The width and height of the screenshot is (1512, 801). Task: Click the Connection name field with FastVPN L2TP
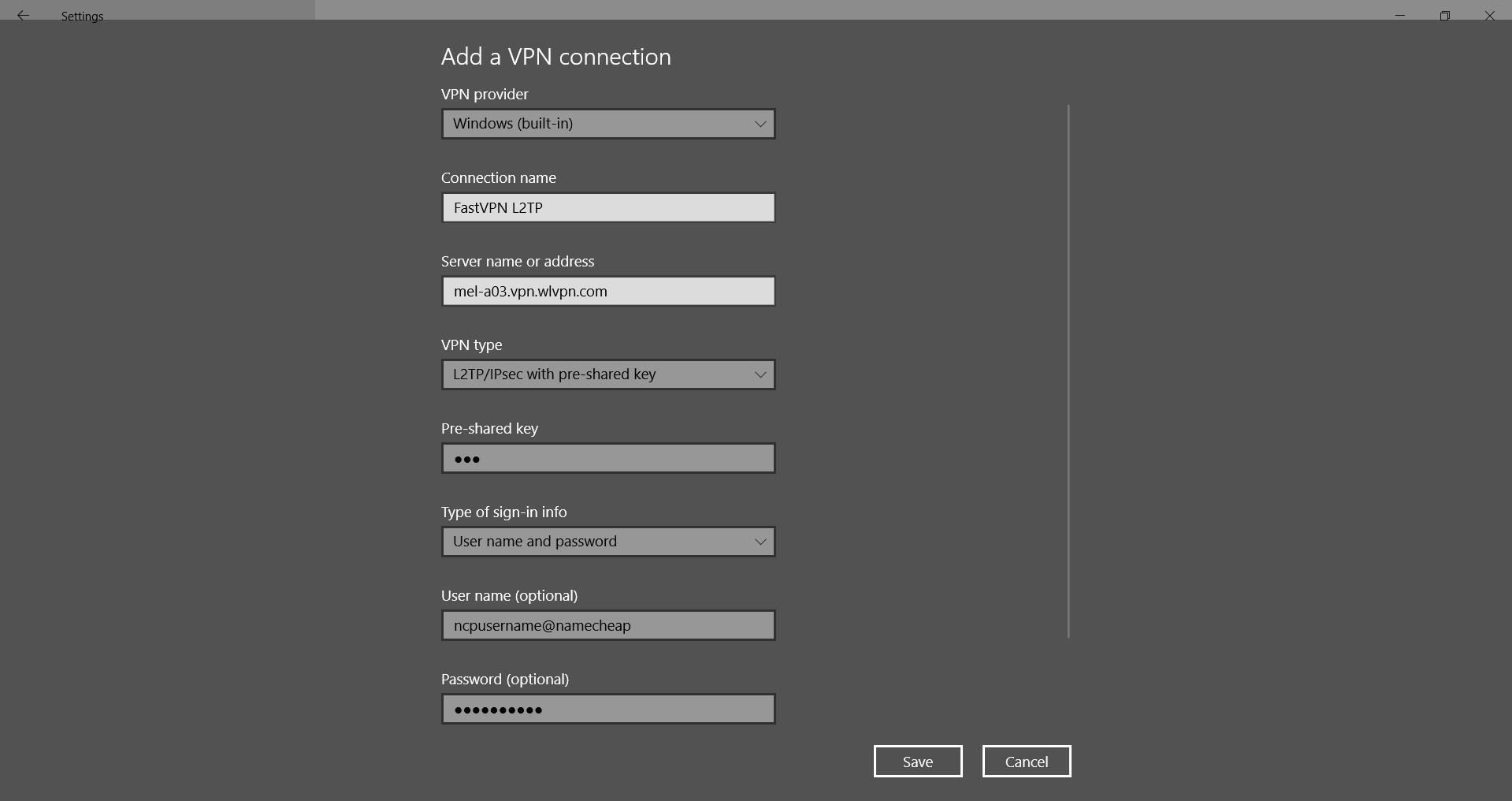(x=608, y=207)
